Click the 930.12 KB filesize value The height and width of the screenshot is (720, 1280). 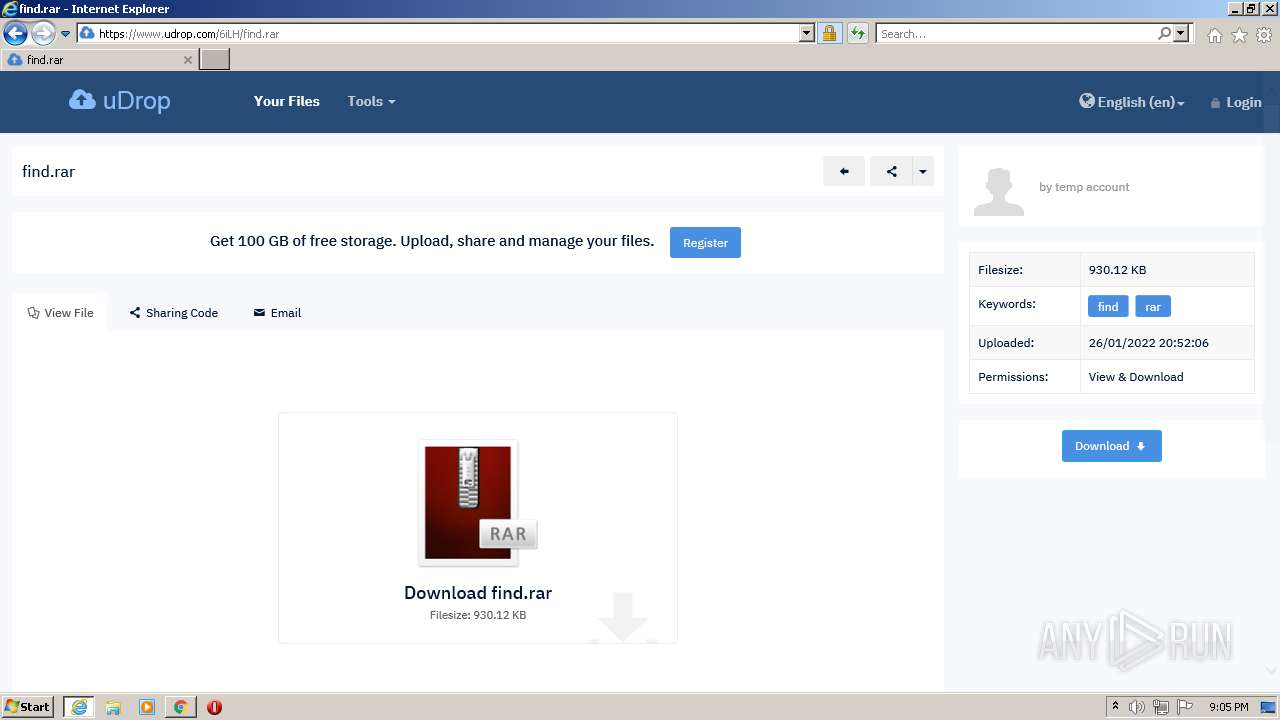click(1117, 270)
